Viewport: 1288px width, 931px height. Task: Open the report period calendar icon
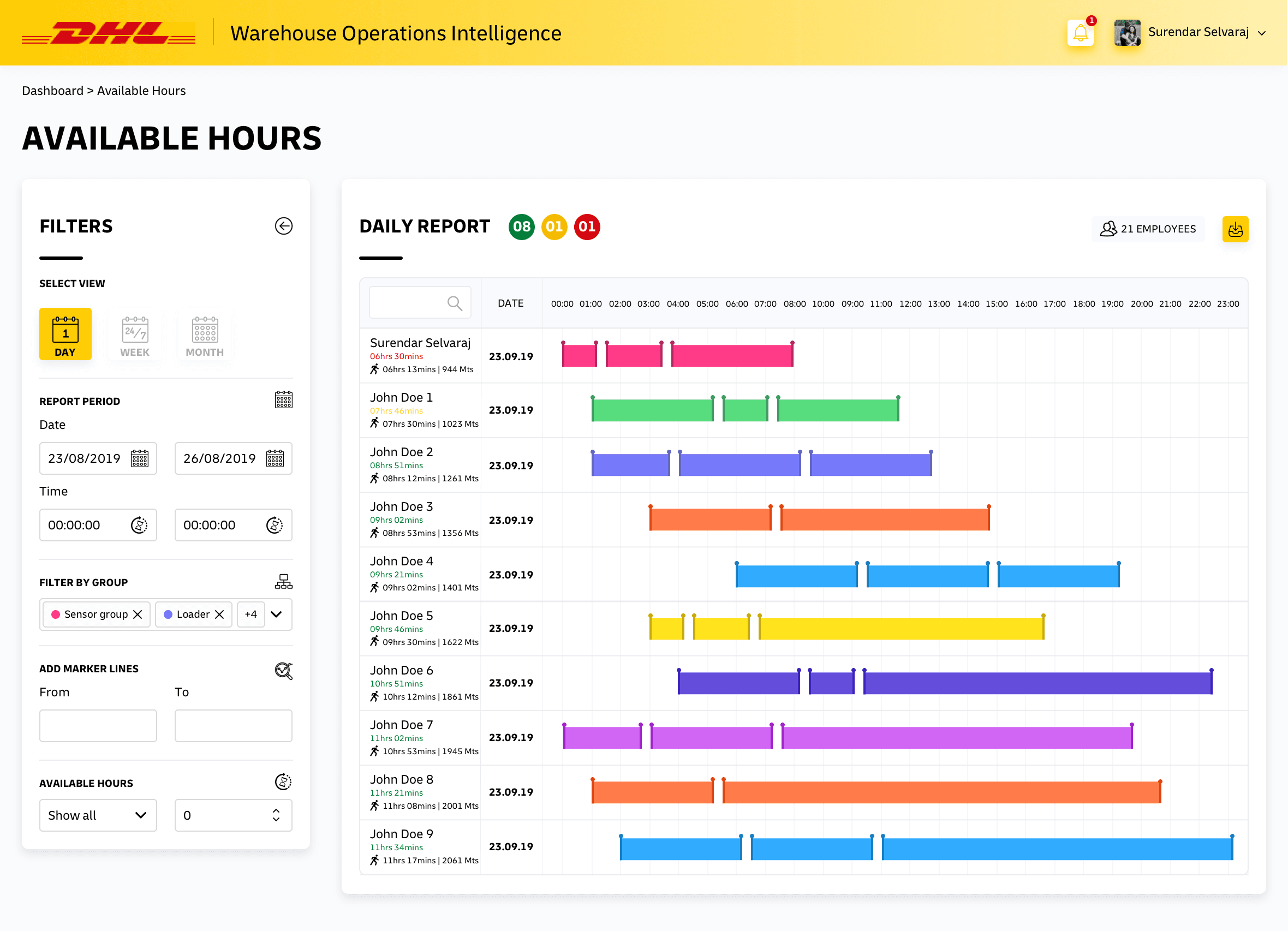click(x=283, y=400)
